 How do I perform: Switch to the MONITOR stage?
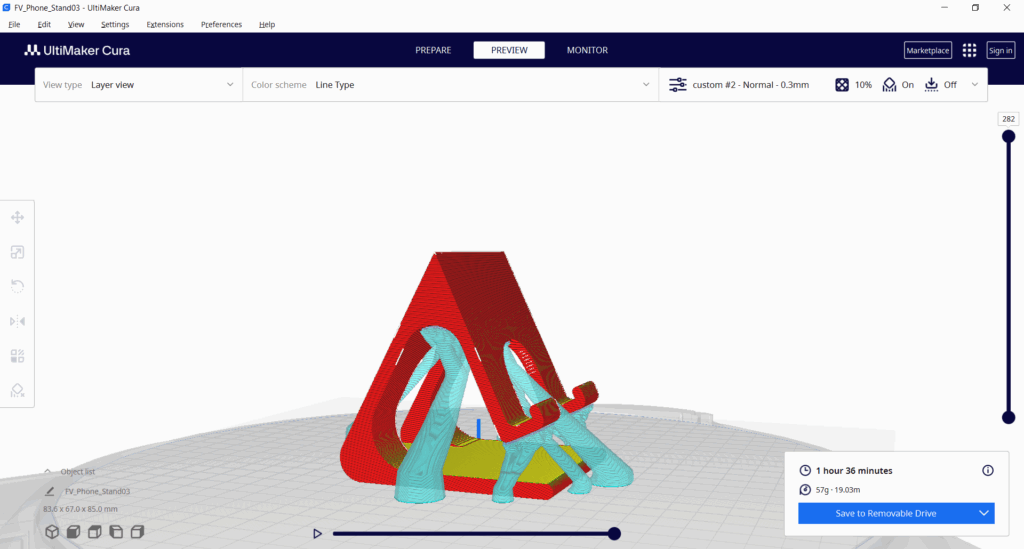(587, 50)
